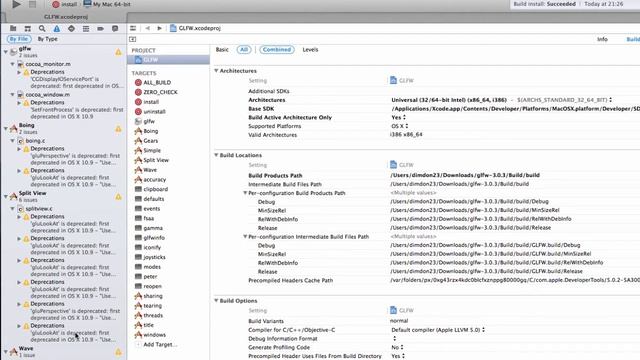Click the Valid Architectures value
This screenshot has width=640, height=360.
(x=406, y=135)
